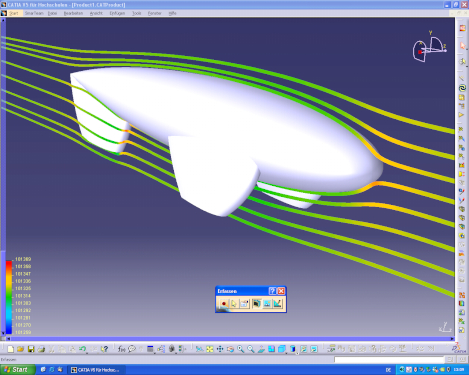
Task: Open the formula f(x) tool
Action: (121, 349)
